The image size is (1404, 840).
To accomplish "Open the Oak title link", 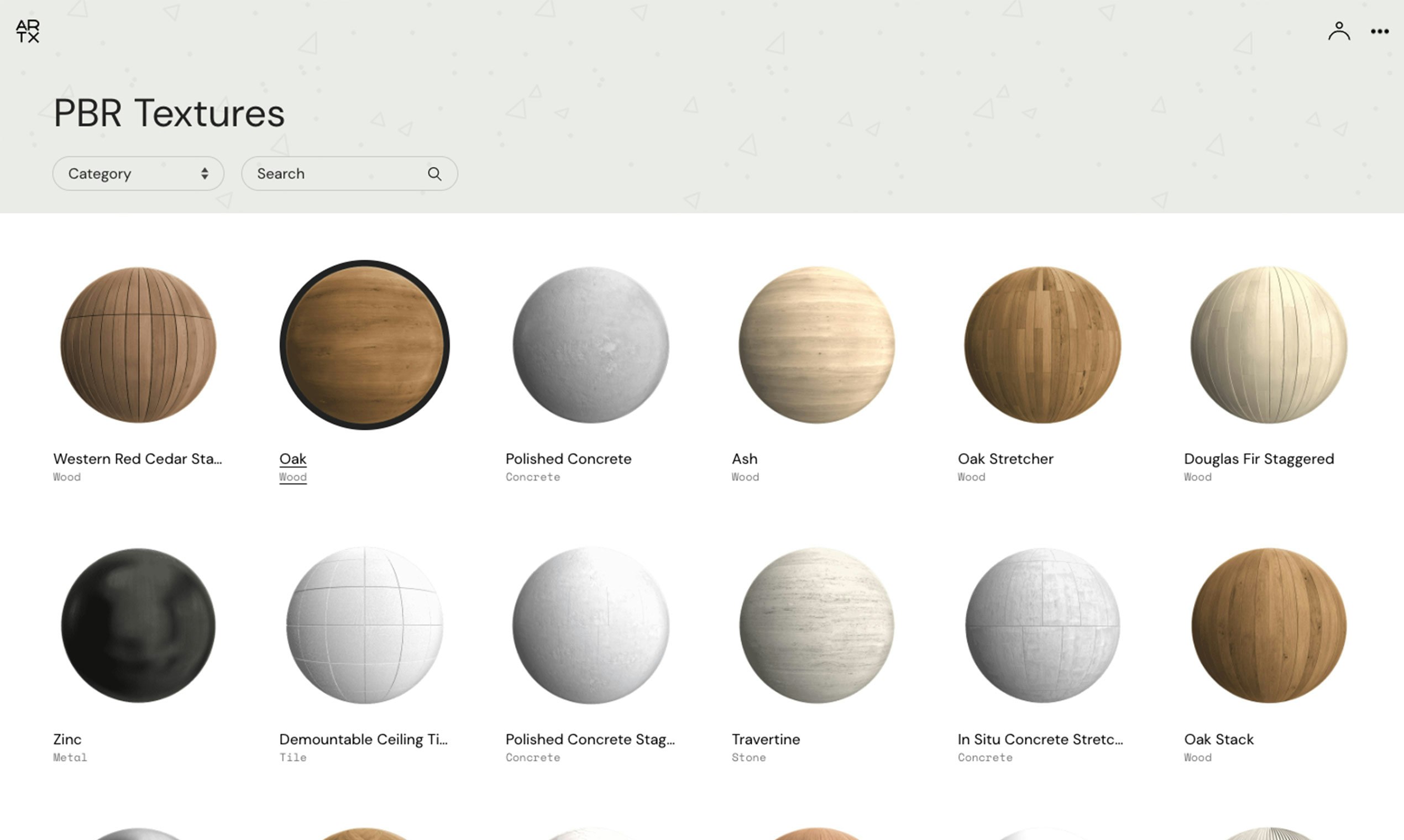I will 293,459.
